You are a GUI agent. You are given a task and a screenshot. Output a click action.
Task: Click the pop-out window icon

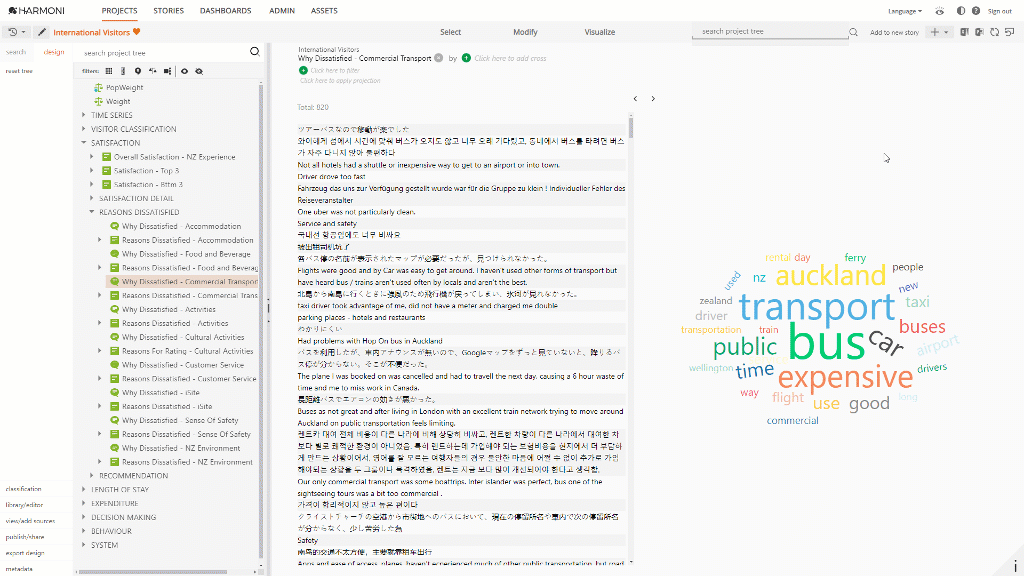(x=1010, y=32)
